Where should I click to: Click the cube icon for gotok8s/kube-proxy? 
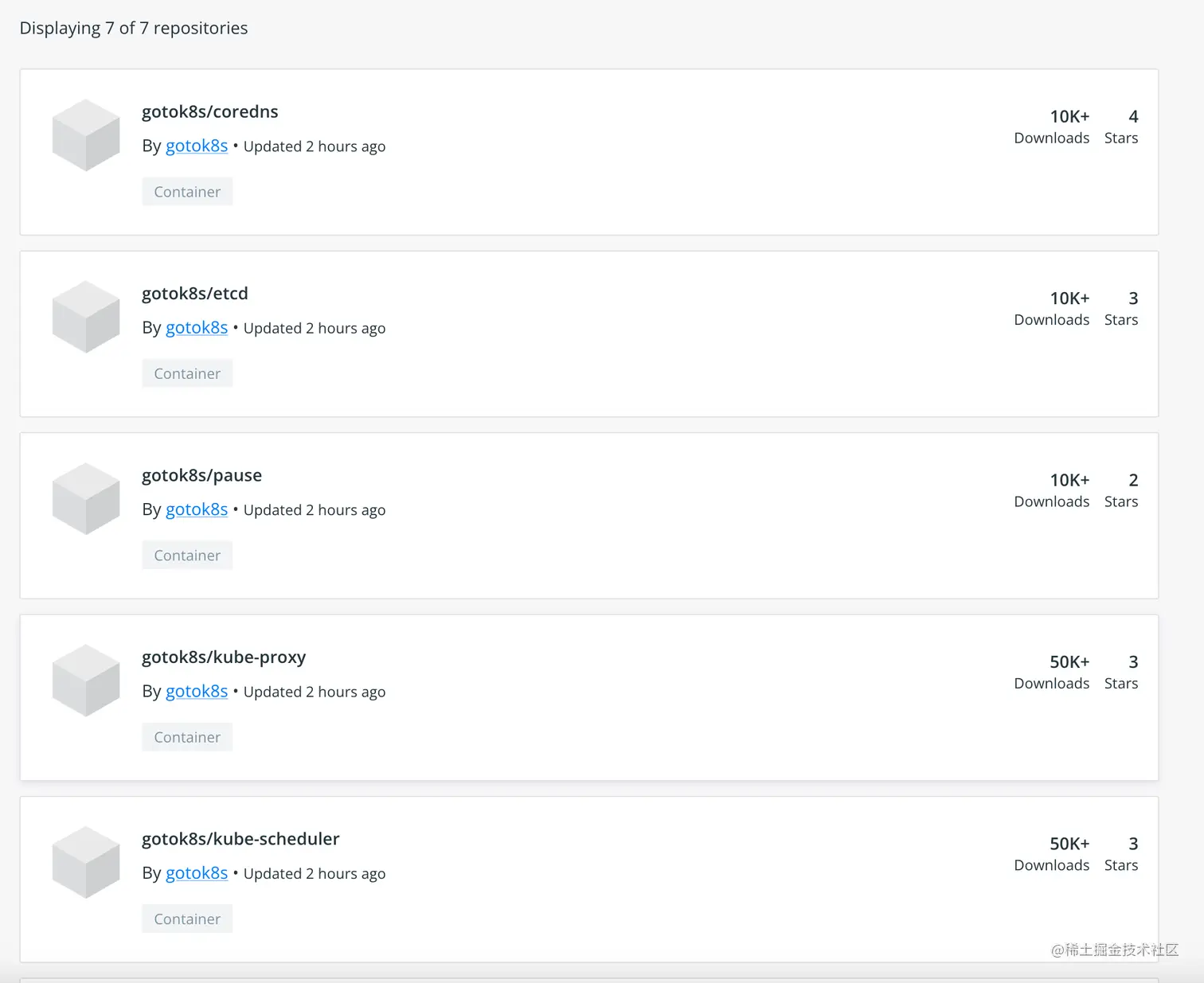[x=86, y=680]
